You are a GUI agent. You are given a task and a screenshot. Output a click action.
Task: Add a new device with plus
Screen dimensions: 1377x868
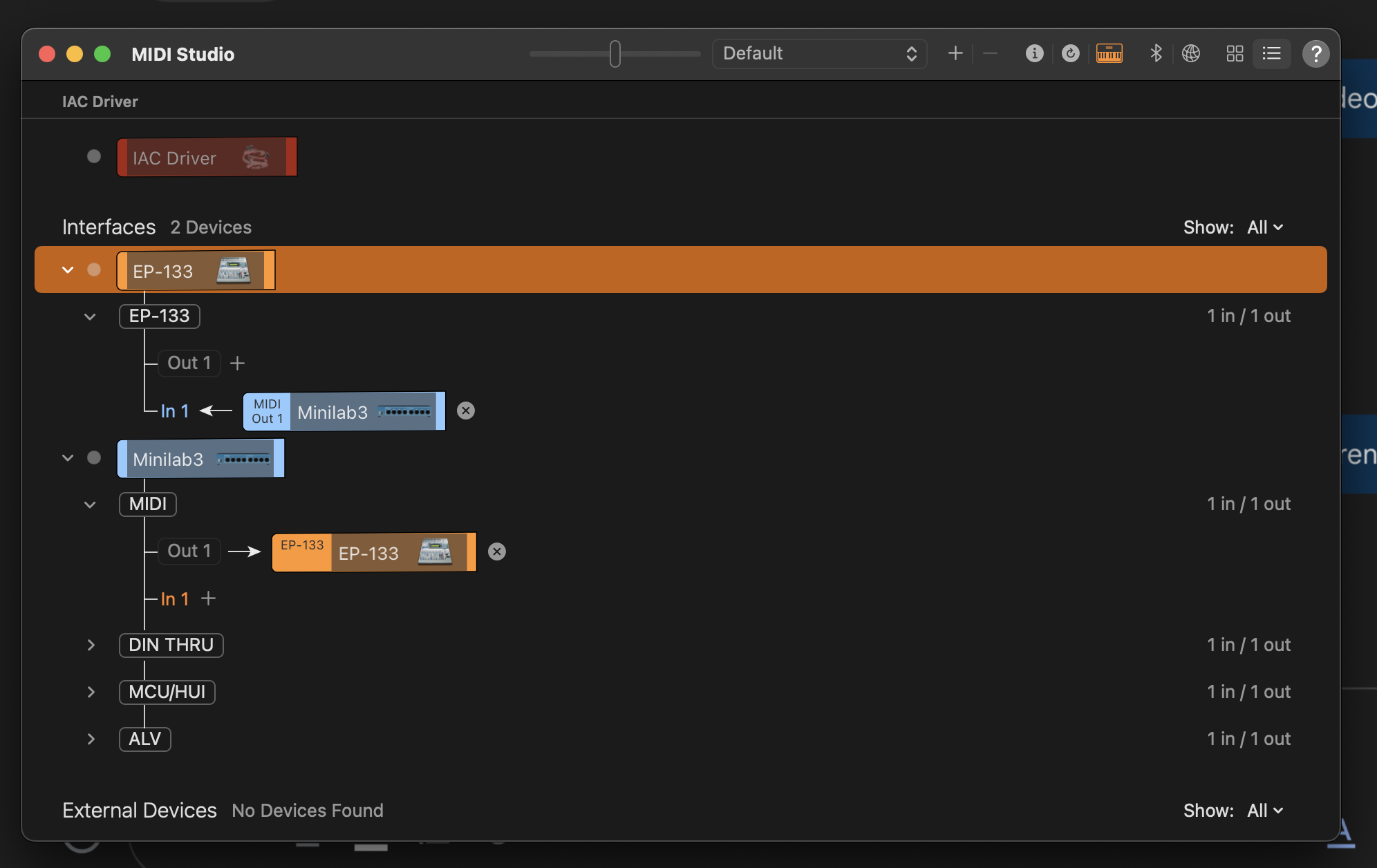pos(955,53)
